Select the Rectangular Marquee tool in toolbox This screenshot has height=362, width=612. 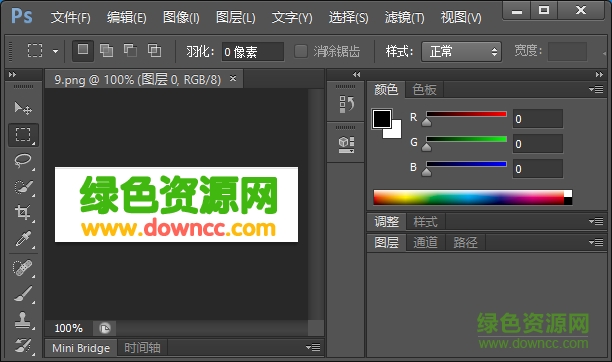point(23,135)
